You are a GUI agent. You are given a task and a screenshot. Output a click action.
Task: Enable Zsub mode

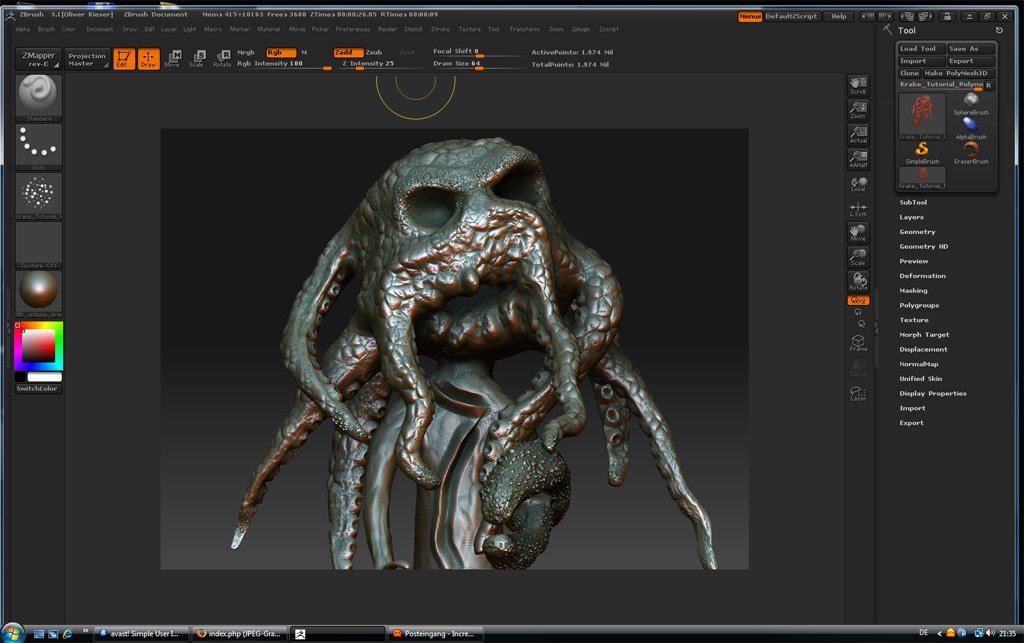point(374,52)
